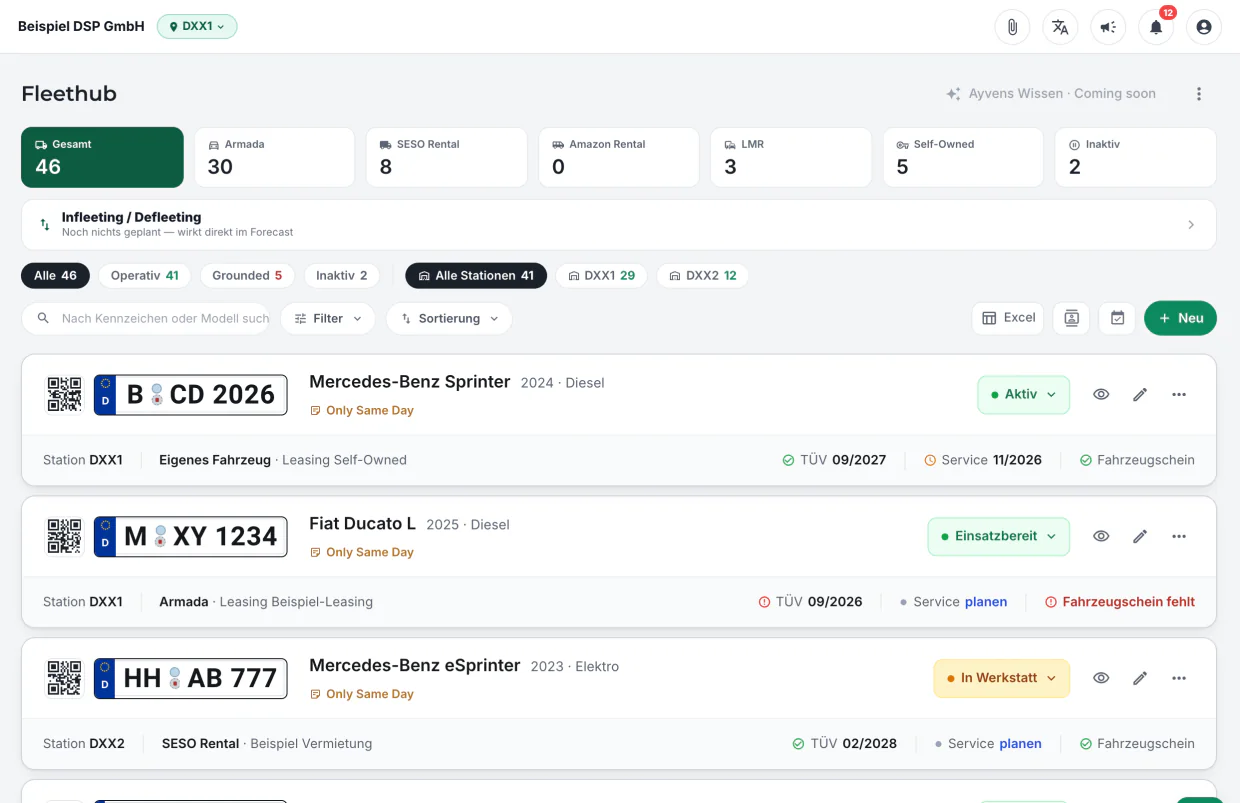Click Ayvens Wissen Coming soon label
Screen dimensions: 1240x803
click(1051, 93)
